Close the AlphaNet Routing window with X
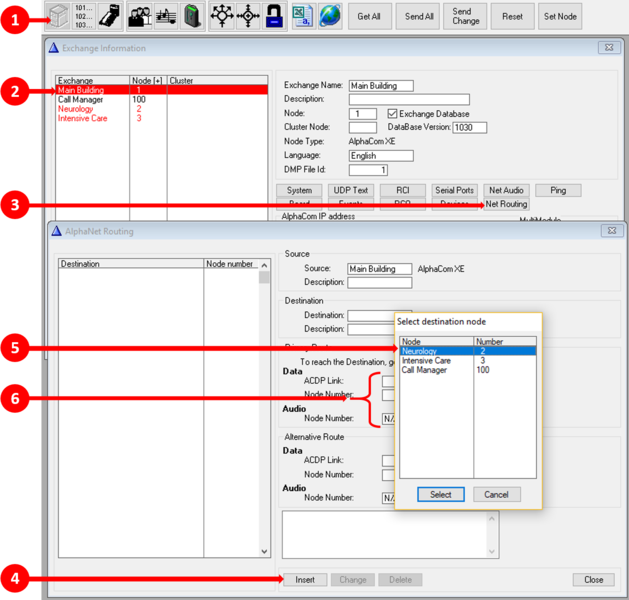 [x=612, y=231]
